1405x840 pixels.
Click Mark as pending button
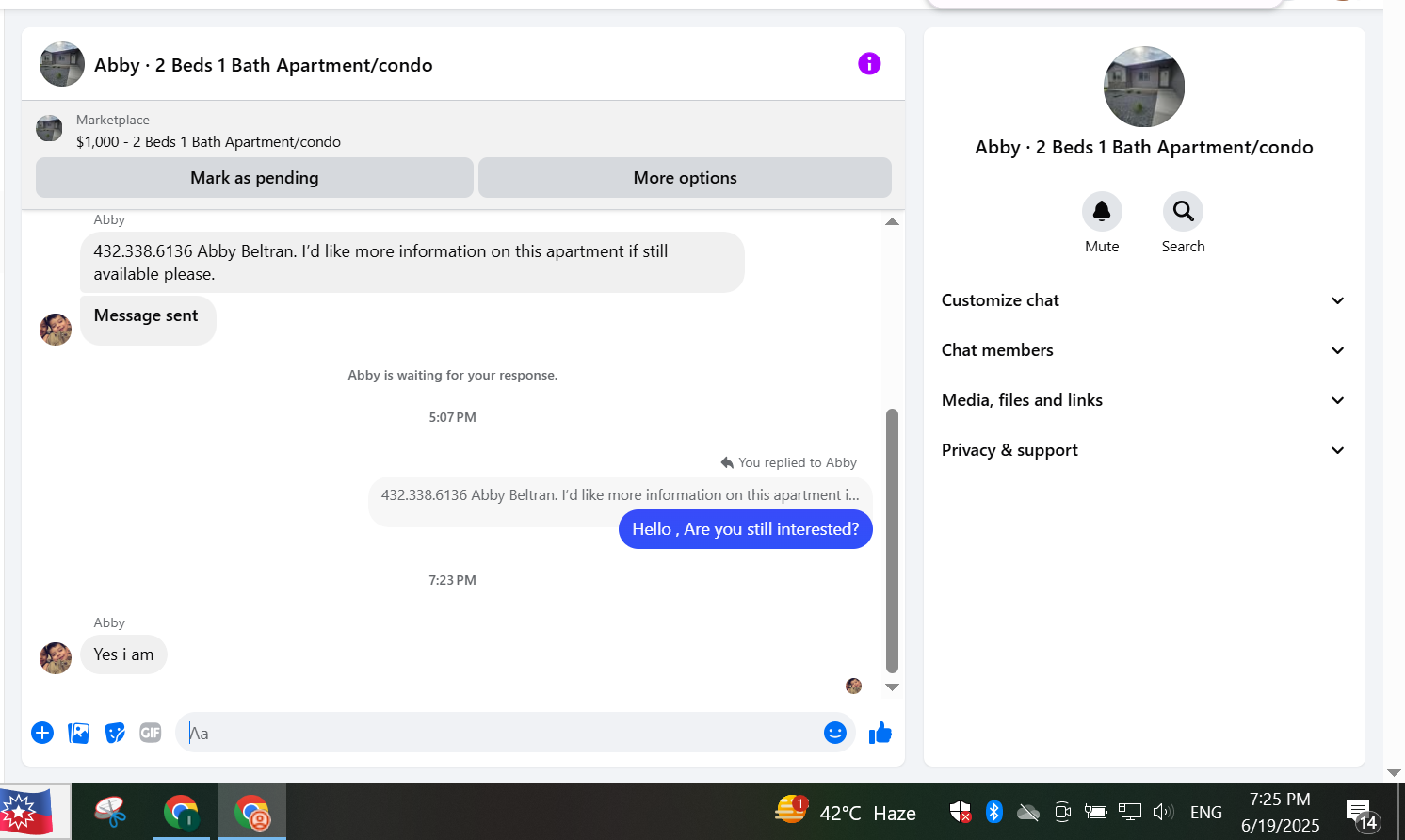(254, 178)
